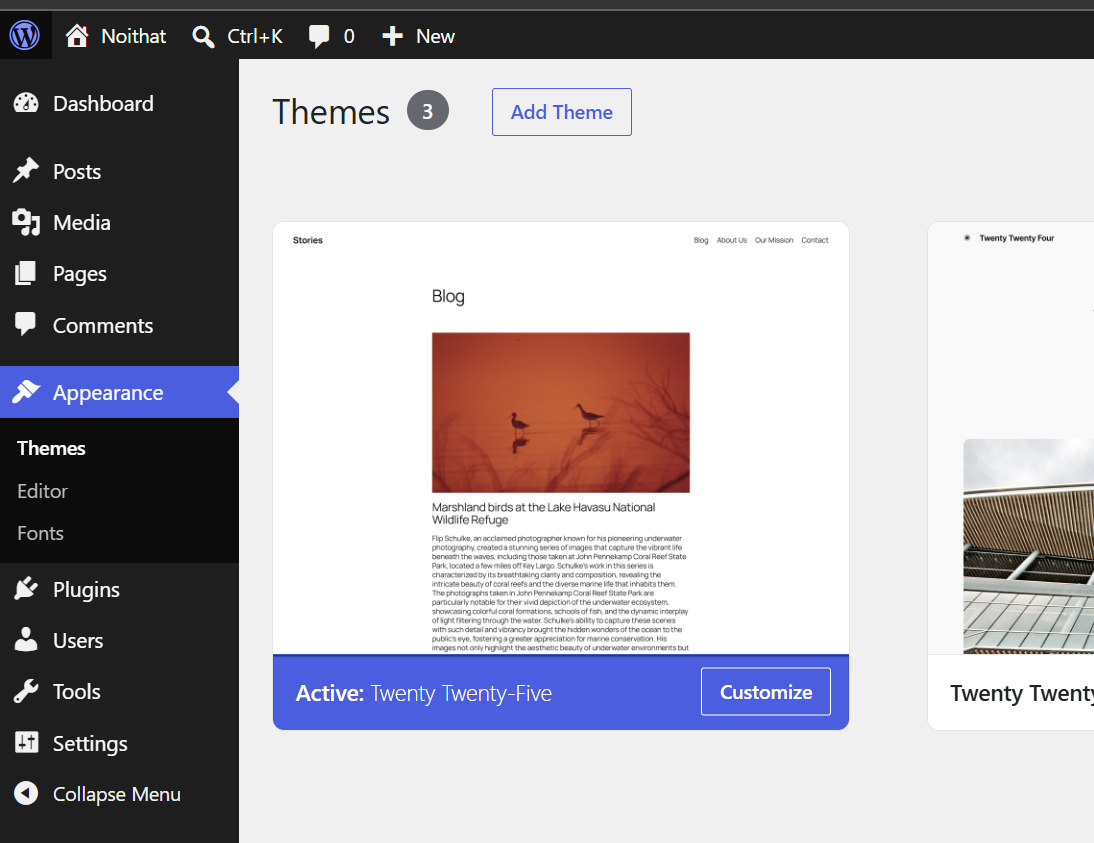Select the Appearance menu item
Viewport: 1094px width, 843px height.
coord(119,392)
